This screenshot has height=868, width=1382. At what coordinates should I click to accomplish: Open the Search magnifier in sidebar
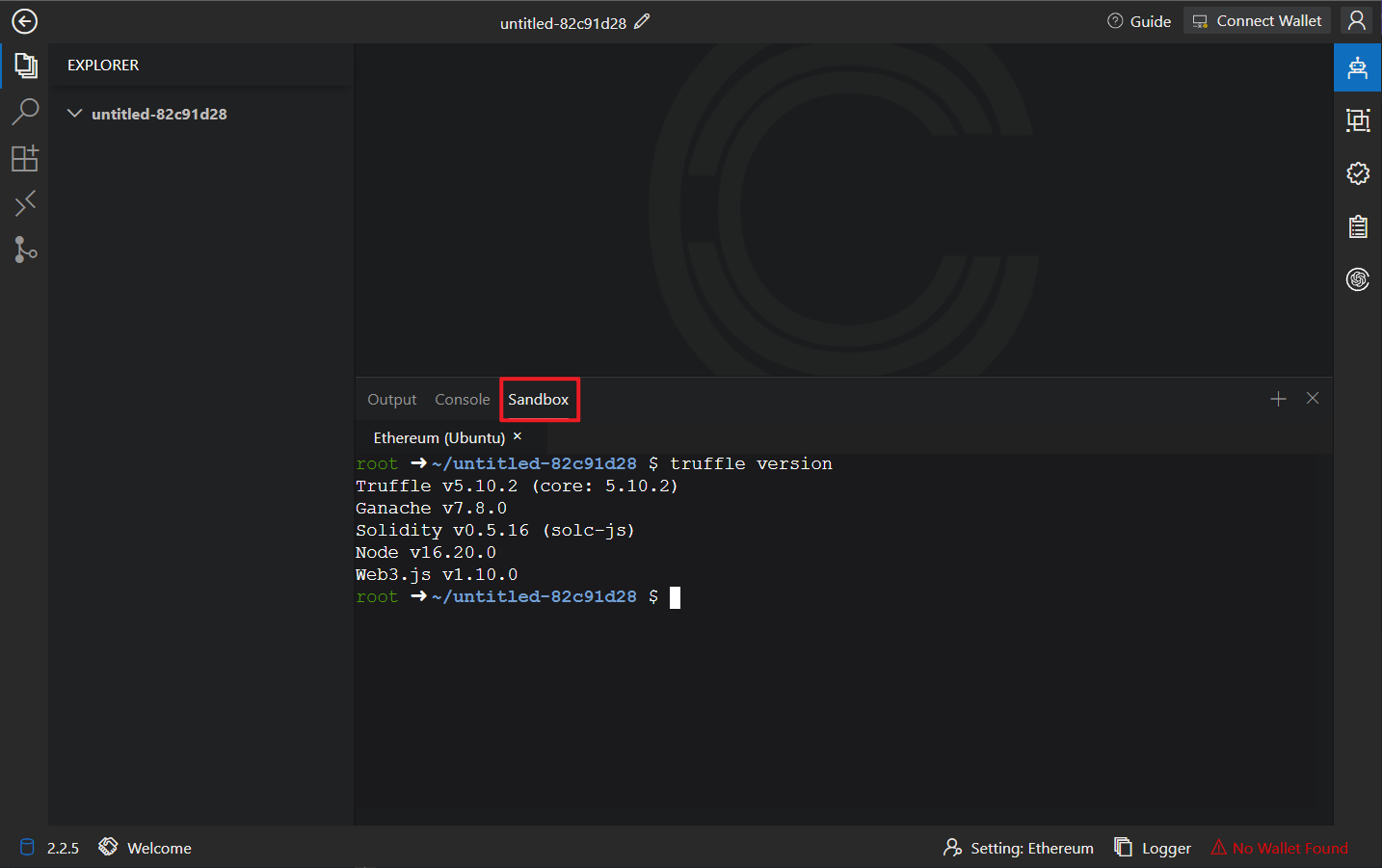click(x=25, y=112)
